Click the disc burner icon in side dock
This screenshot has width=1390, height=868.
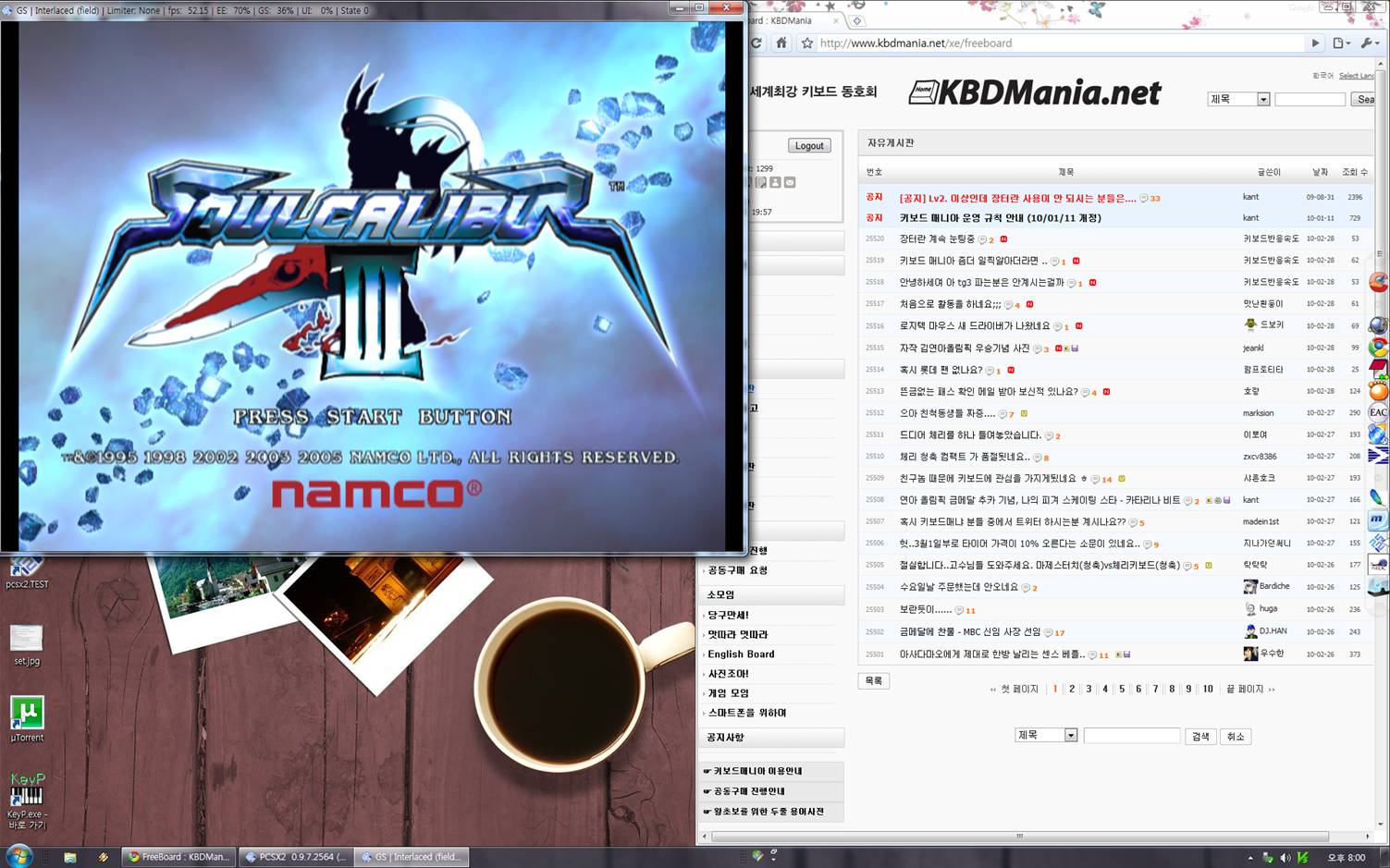click(x=1378, y=434)
